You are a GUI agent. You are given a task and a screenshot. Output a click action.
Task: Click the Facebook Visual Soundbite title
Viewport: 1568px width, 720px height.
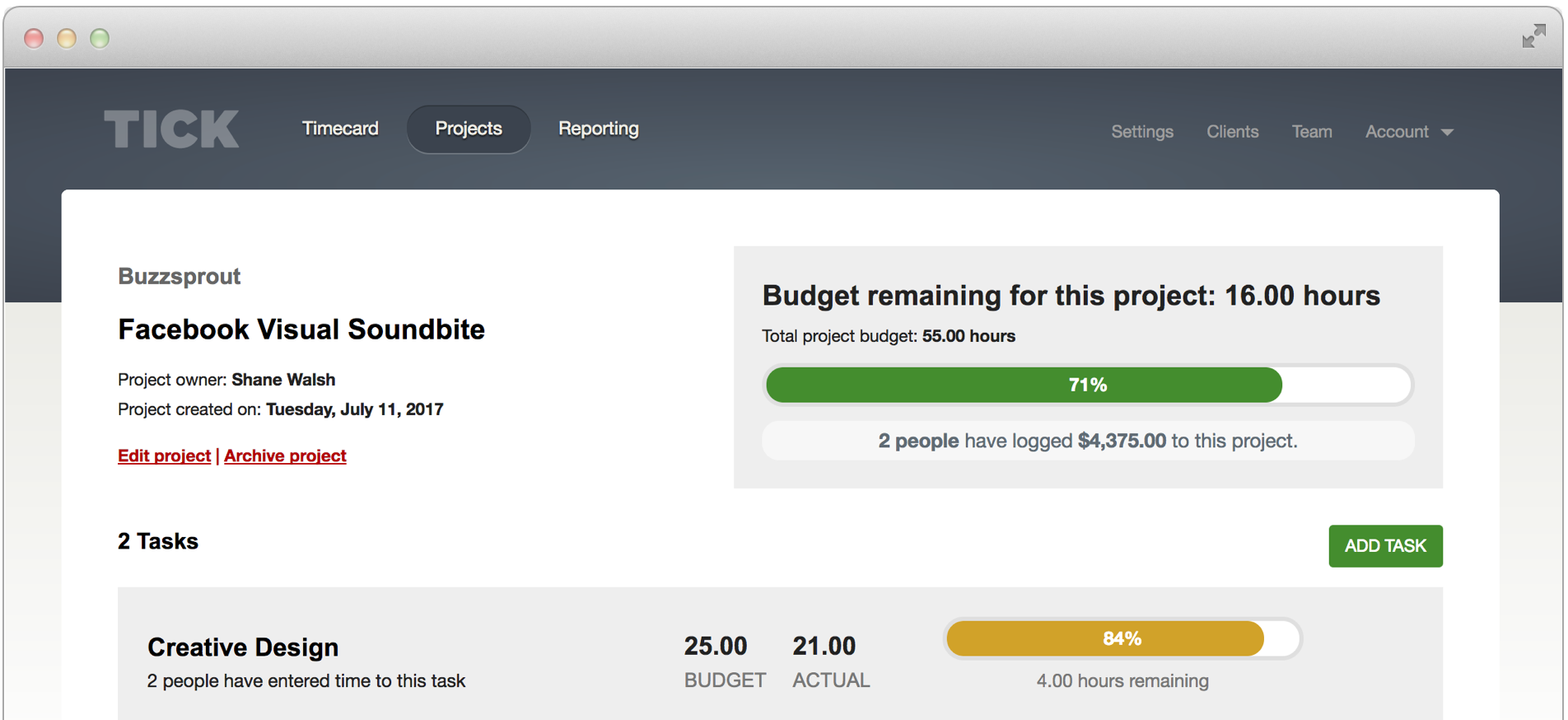coord(301,330)
